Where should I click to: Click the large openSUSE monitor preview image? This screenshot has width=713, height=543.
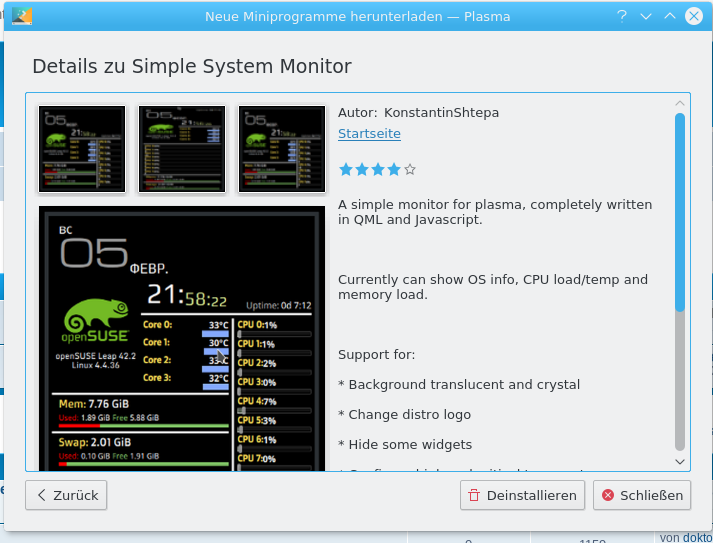(x=182, y=338)
